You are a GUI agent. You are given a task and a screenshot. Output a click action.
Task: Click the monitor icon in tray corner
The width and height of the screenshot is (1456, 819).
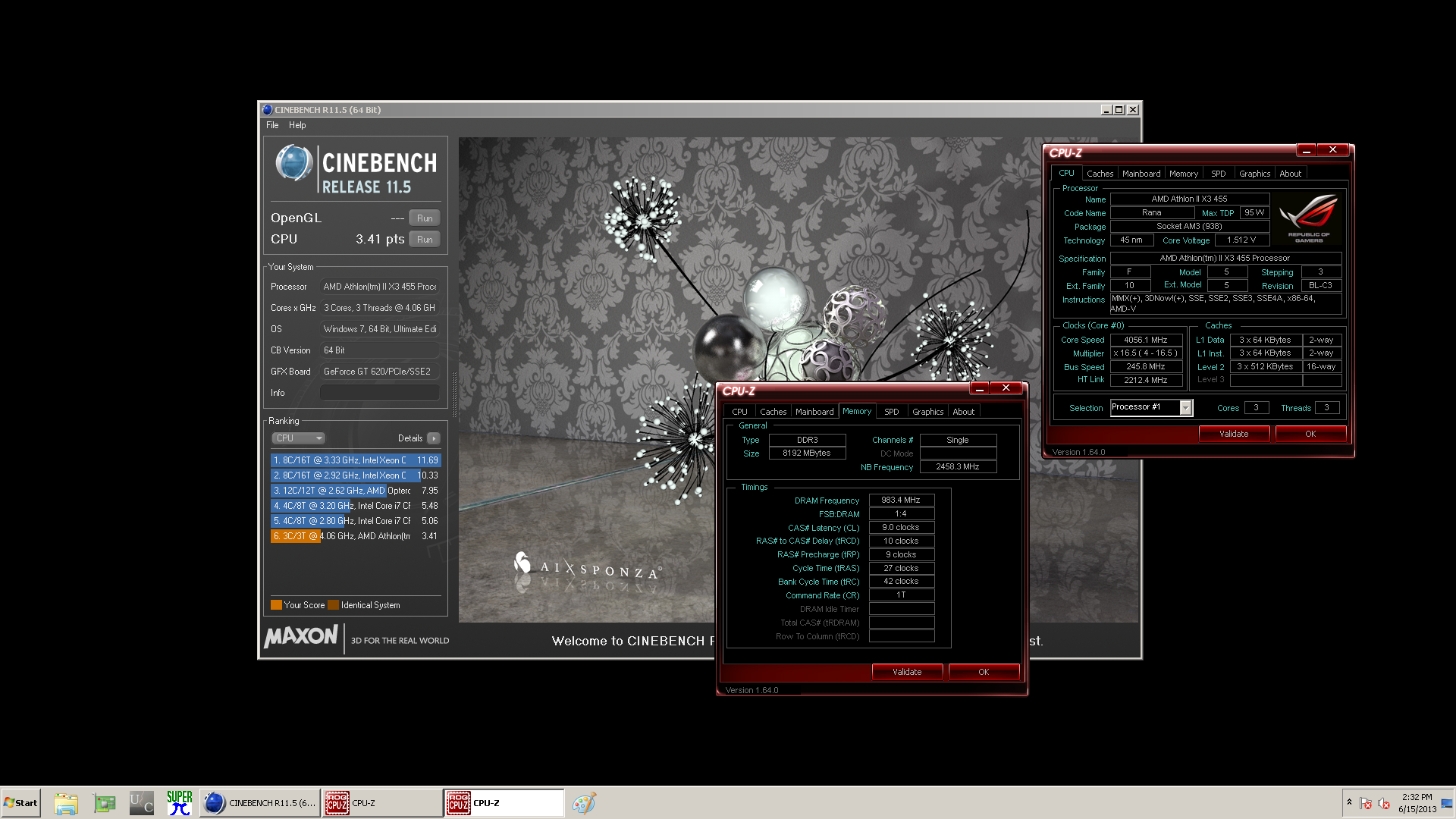point(1447,803)
